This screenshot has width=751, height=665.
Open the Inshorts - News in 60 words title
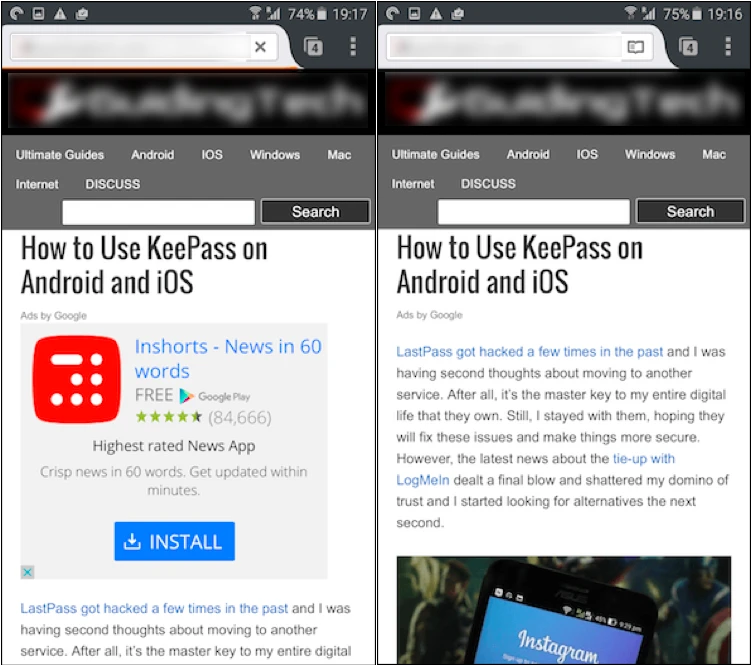tap(228, 358)
